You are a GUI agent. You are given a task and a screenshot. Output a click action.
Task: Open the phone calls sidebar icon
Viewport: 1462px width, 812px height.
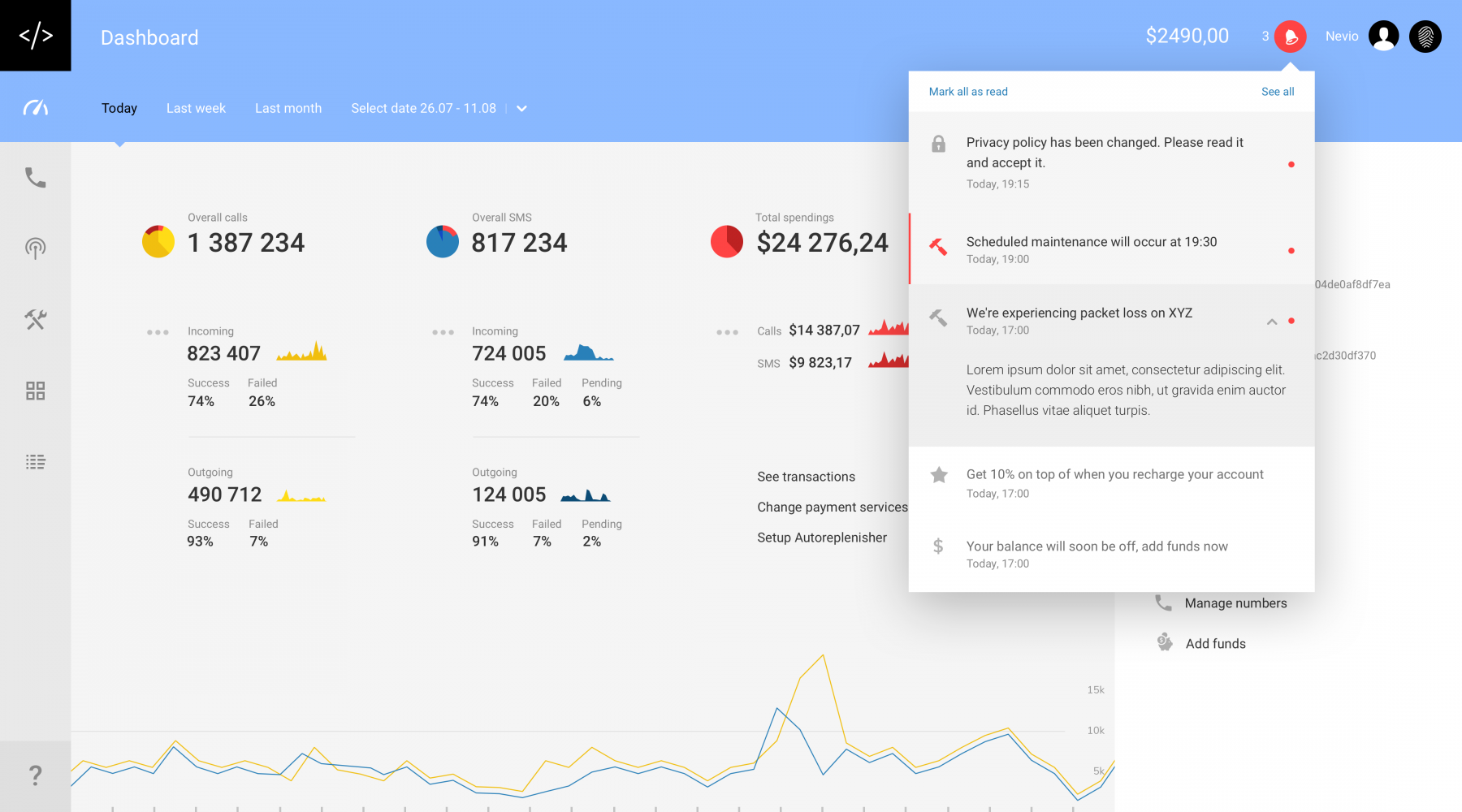(35, 177)
